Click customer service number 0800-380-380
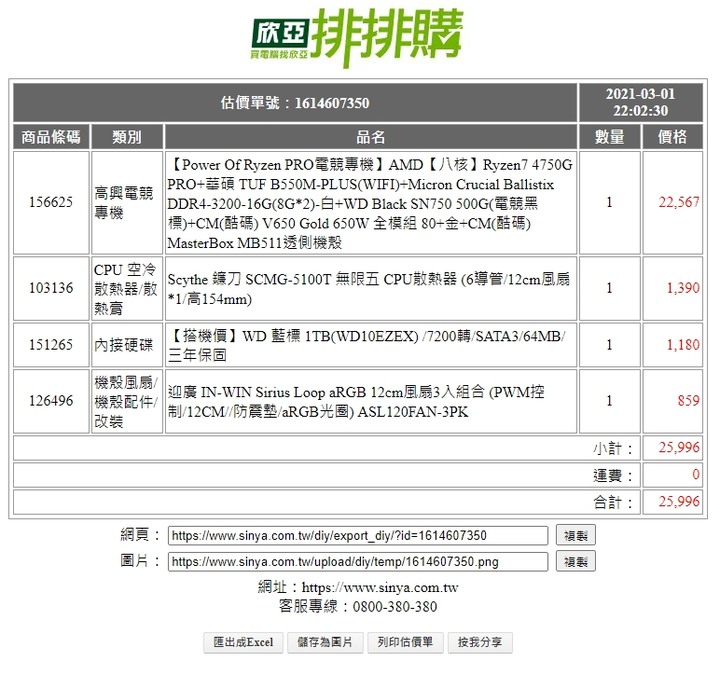Viewport: 720px width, 675px height. click(x=394, y=607)
